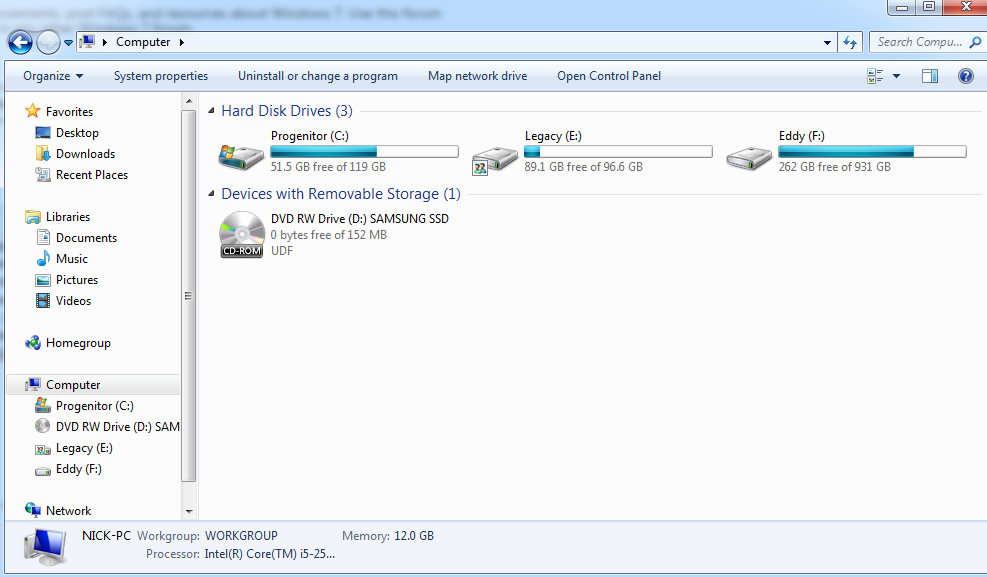This screenshot has width=987, height=577.
Task: Refresh the Computer view
Action: [x=850, y=42]
